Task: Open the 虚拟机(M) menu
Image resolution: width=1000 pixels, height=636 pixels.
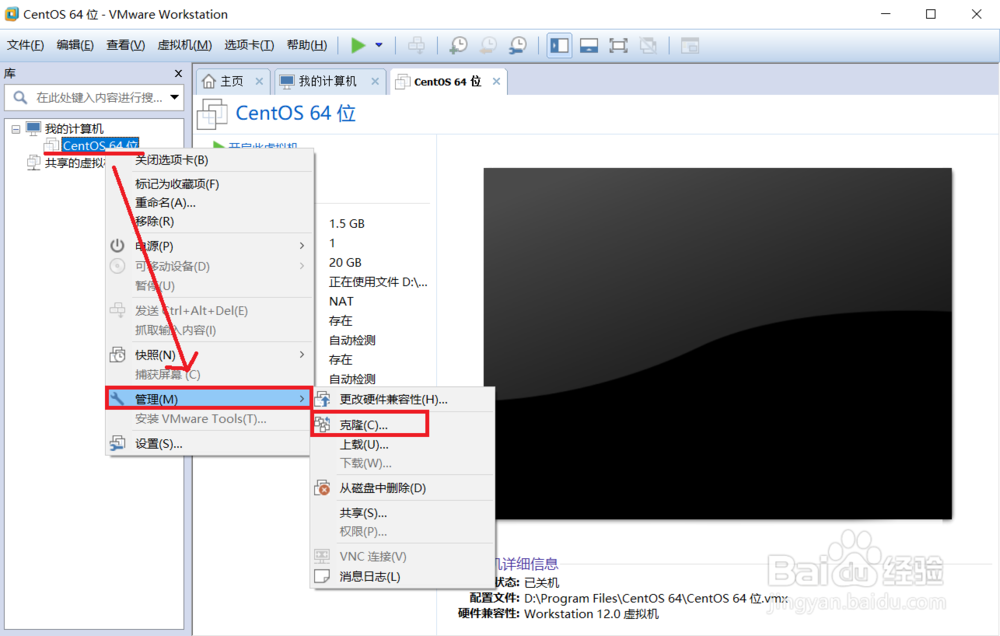Action: (185, 45)
